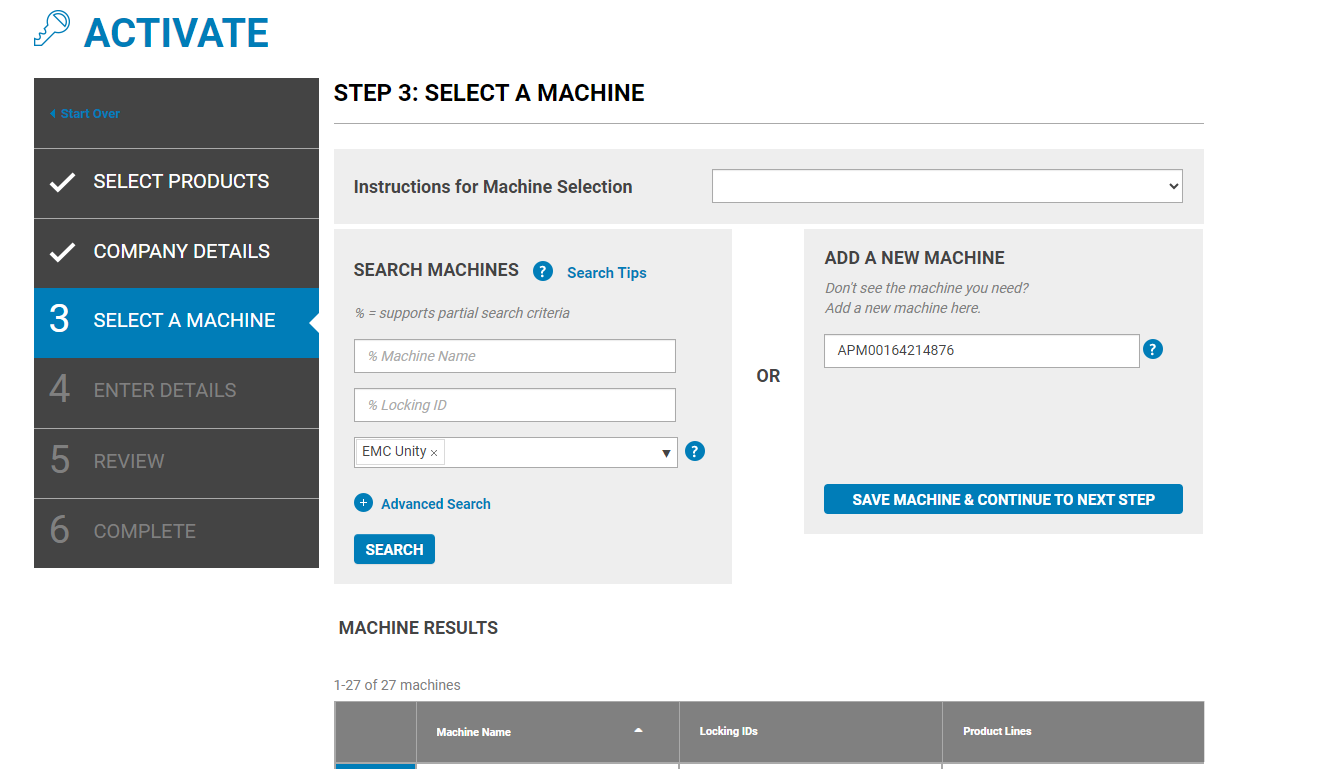The height and width of the screenshot is (769, 1332).
Task: Toggle the Machine Name column sort arrow
Action: (x=637, y=731)
